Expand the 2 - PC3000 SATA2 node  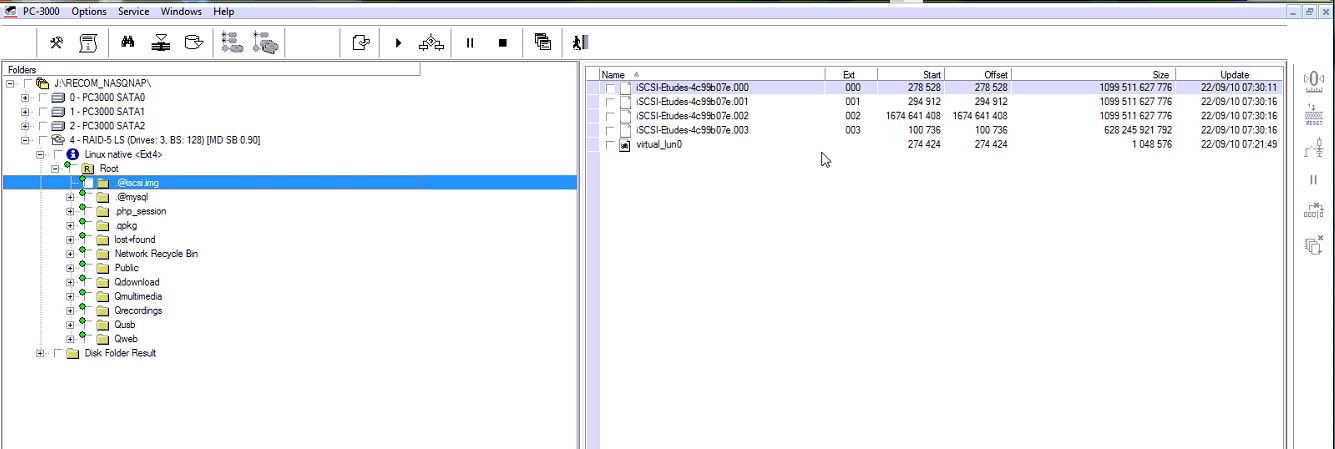click(25, 126)
